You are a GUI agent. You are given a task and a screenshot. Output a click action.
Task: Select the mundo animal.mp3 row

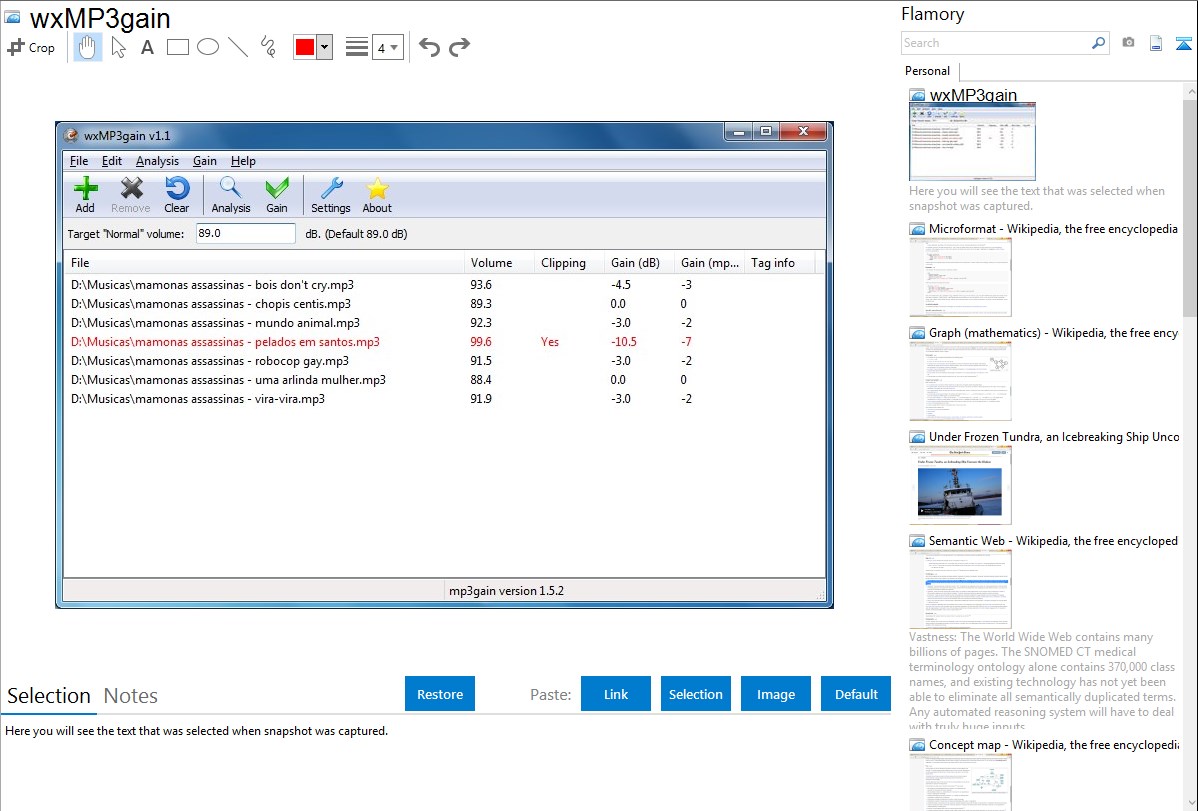(x=443, y=323)
